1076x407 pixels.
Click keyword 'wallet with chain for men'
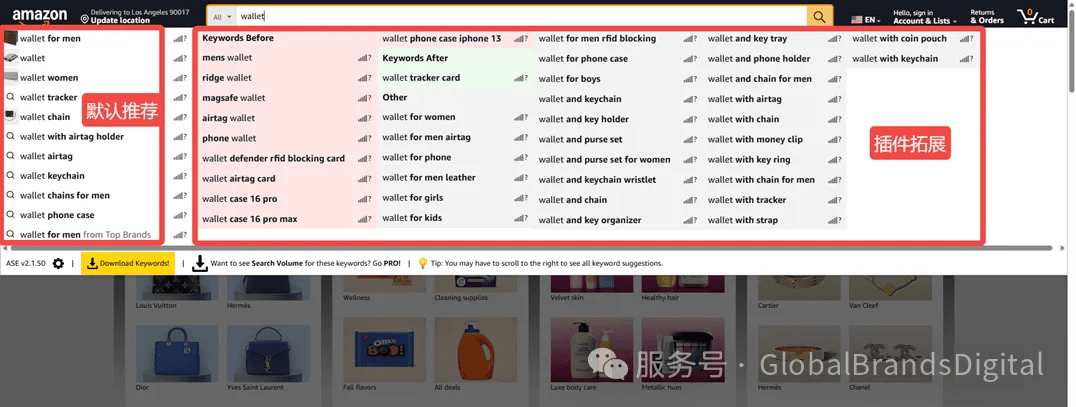(x=761, y=180)
